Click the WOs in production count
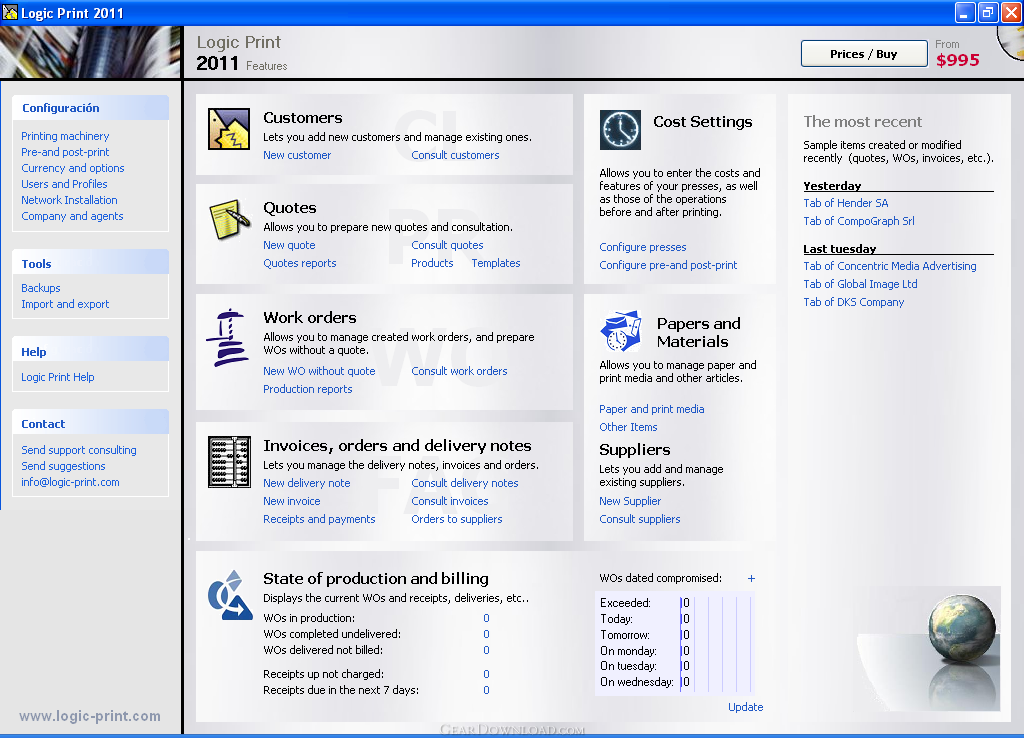Screen dimensions: 1024x738 click(486, 618)
